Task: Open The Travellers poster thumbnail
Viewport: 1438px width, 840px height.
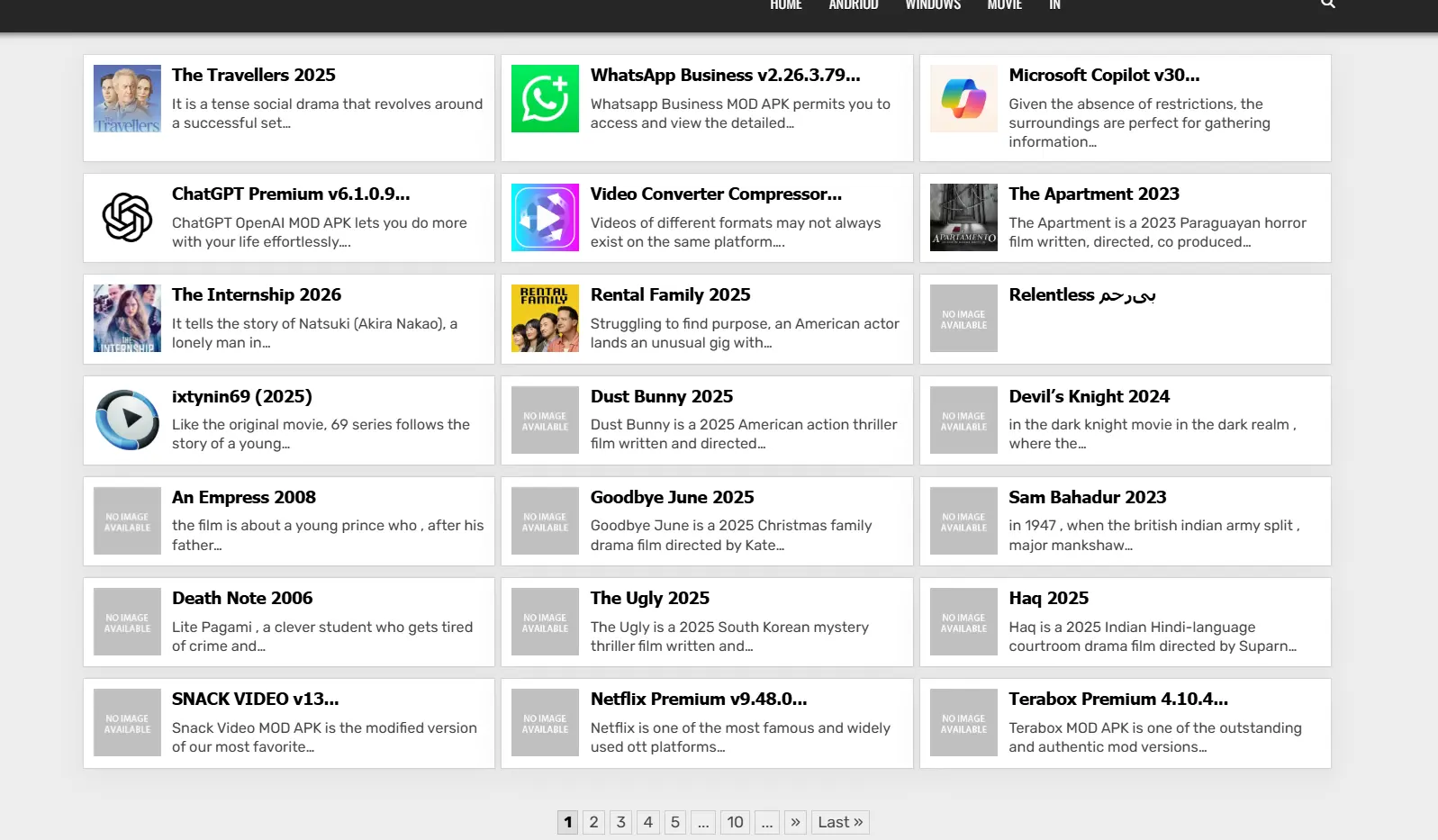Action: click(x=127, y=98)
